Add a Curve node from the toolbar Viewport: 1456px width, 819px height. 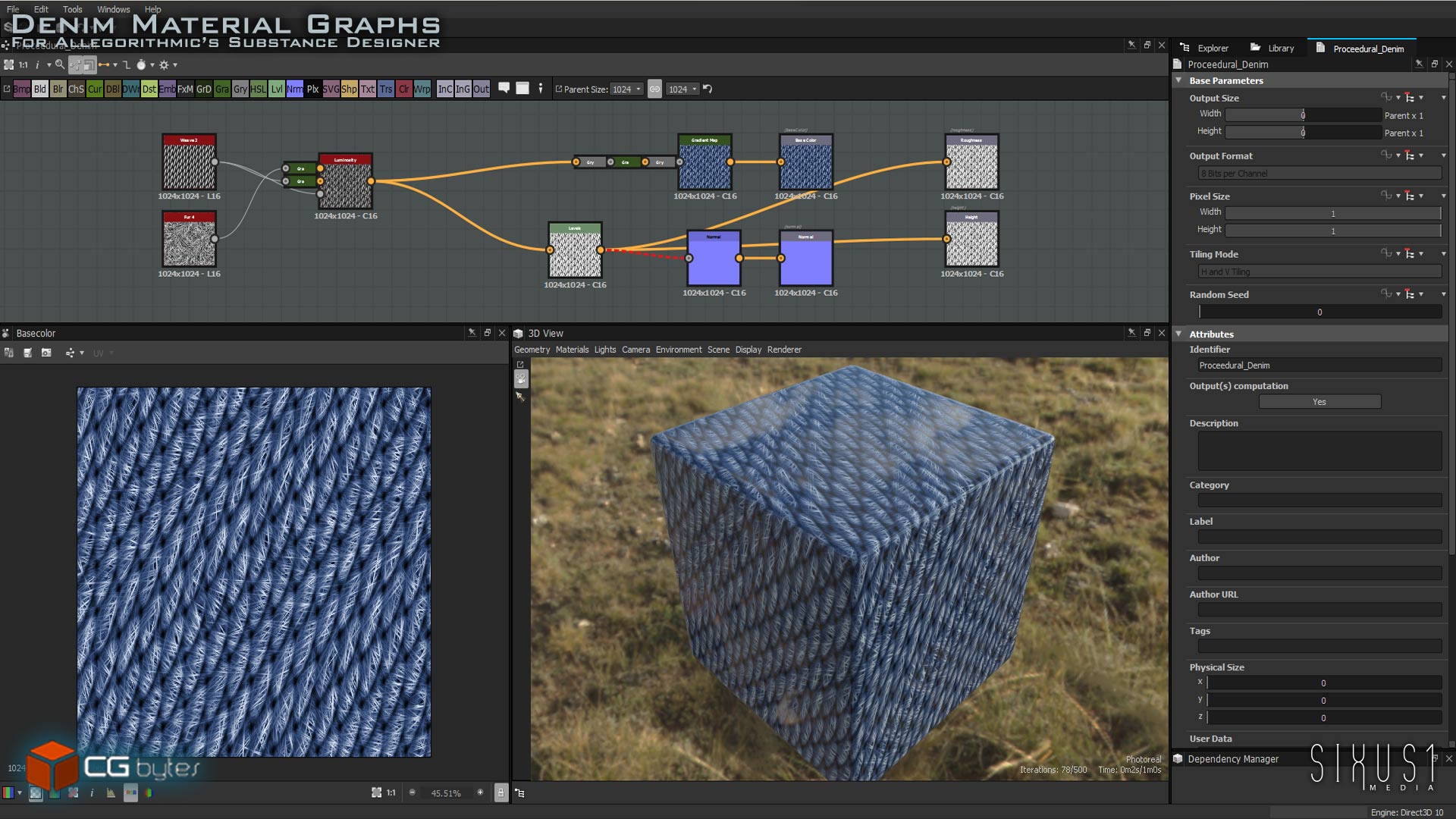coord(94,89)
